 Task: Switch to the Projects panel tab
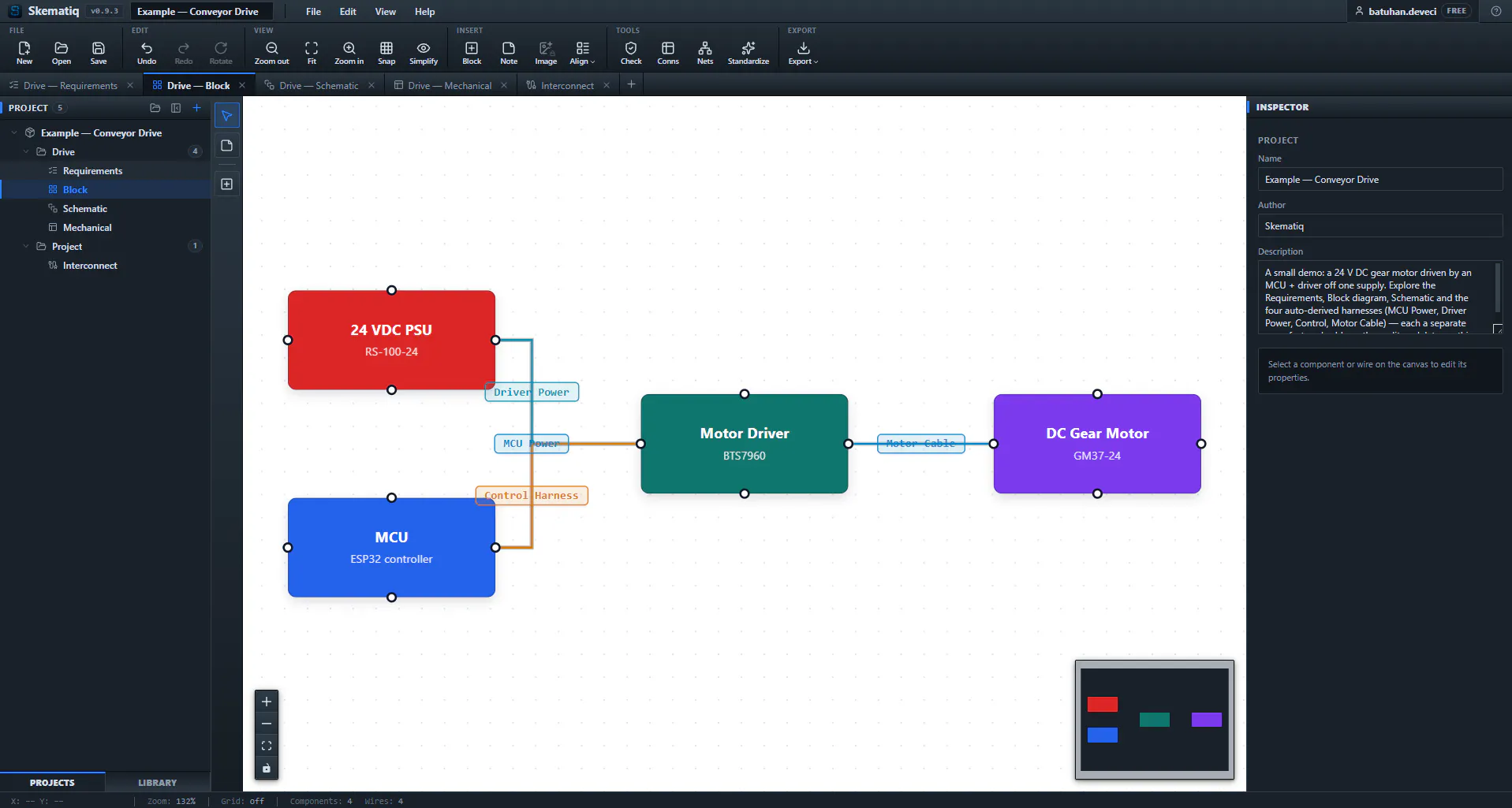[x=52, y=782]
